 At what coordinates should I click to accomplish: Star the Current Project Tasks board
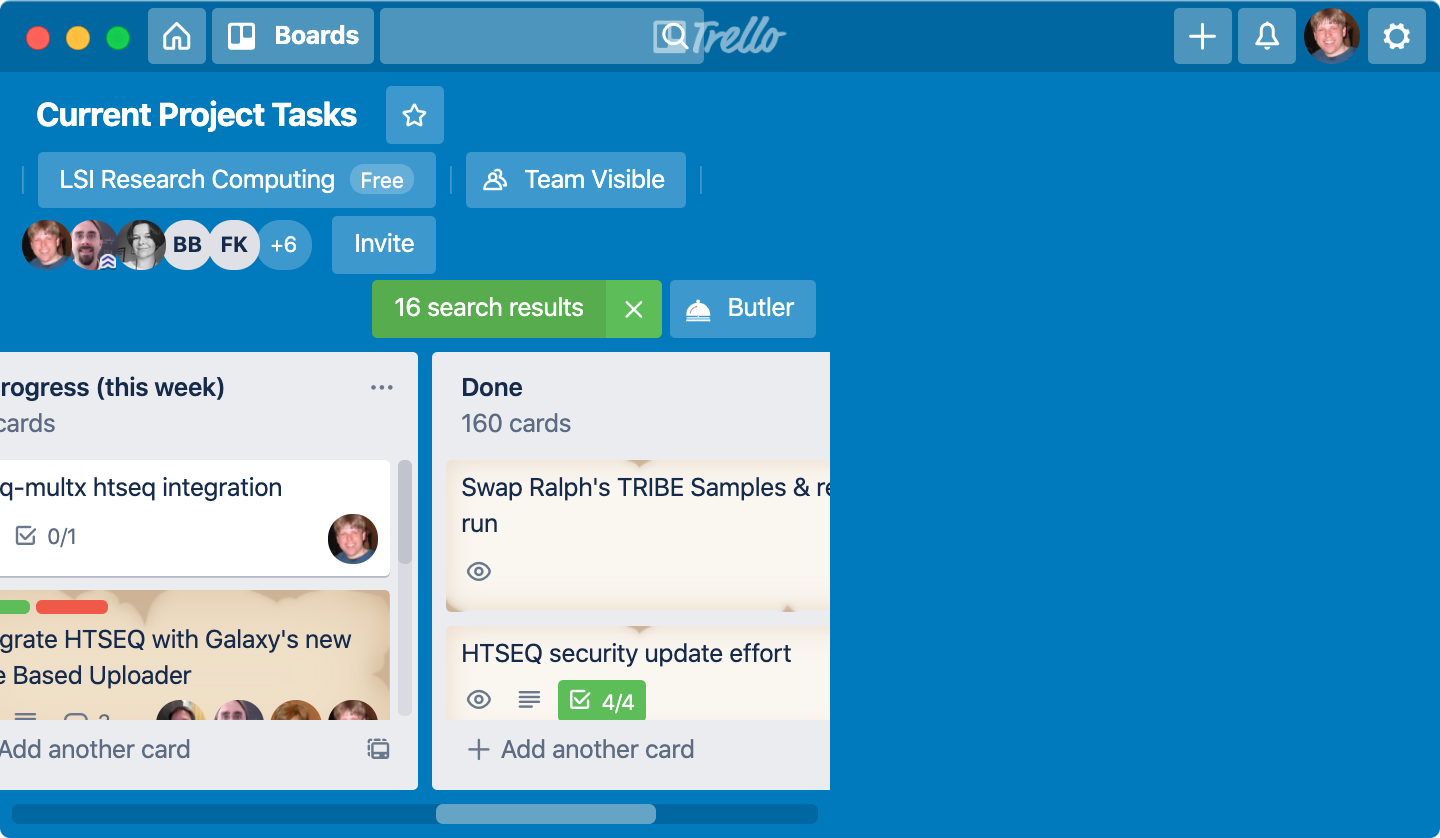pos(415,115)
